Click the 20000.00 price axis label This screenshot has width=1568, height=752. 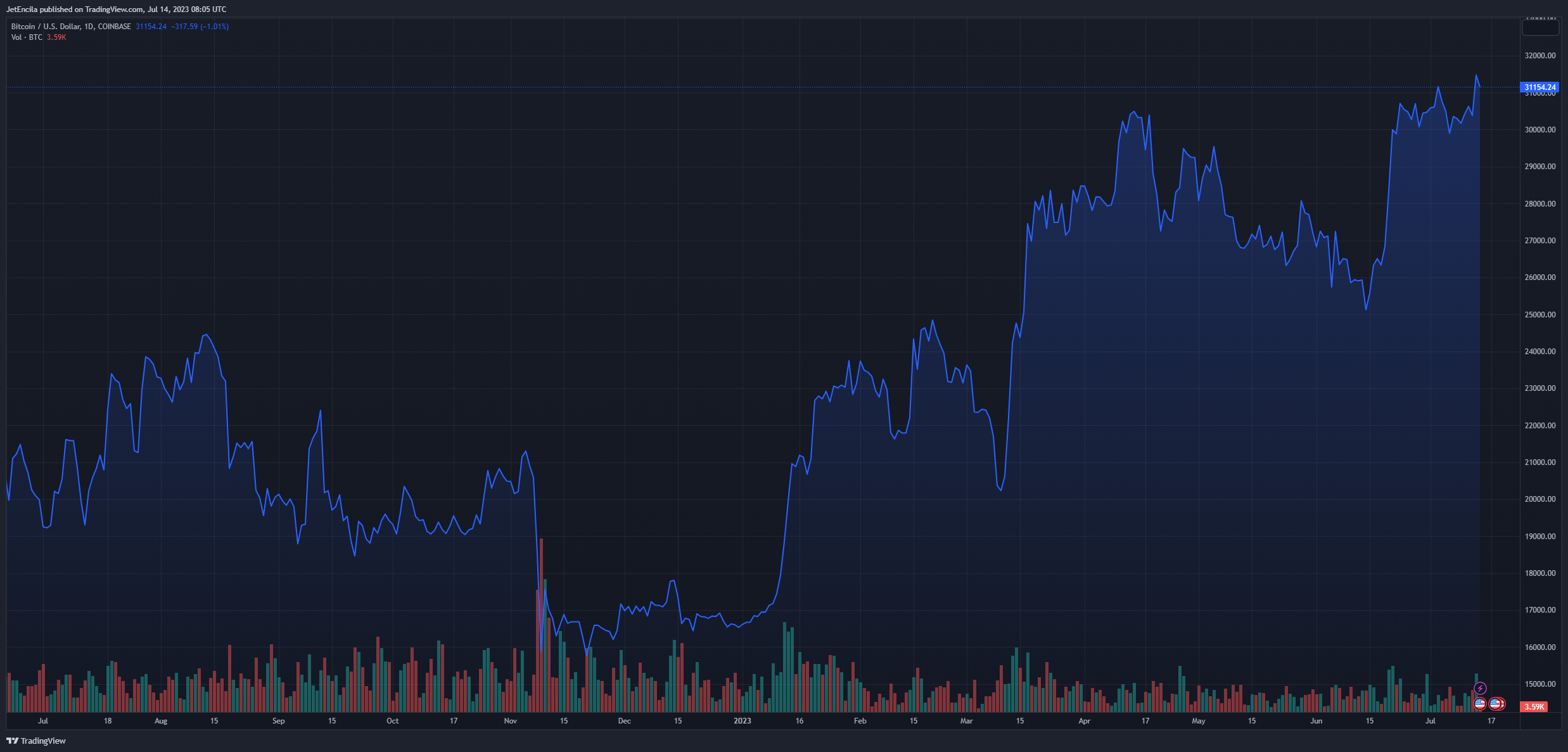click(1540, 499)
